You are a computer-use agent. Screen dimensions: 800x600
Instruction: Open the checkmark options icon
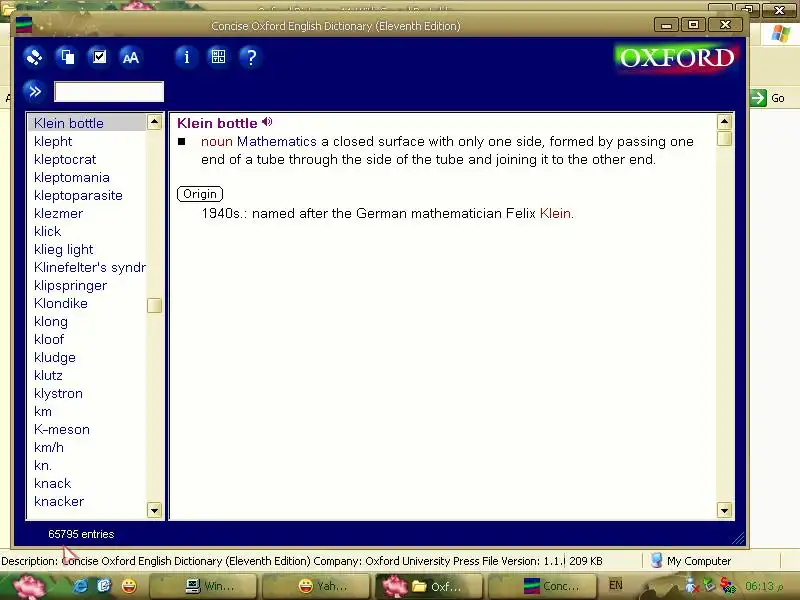tap(99, 57)
